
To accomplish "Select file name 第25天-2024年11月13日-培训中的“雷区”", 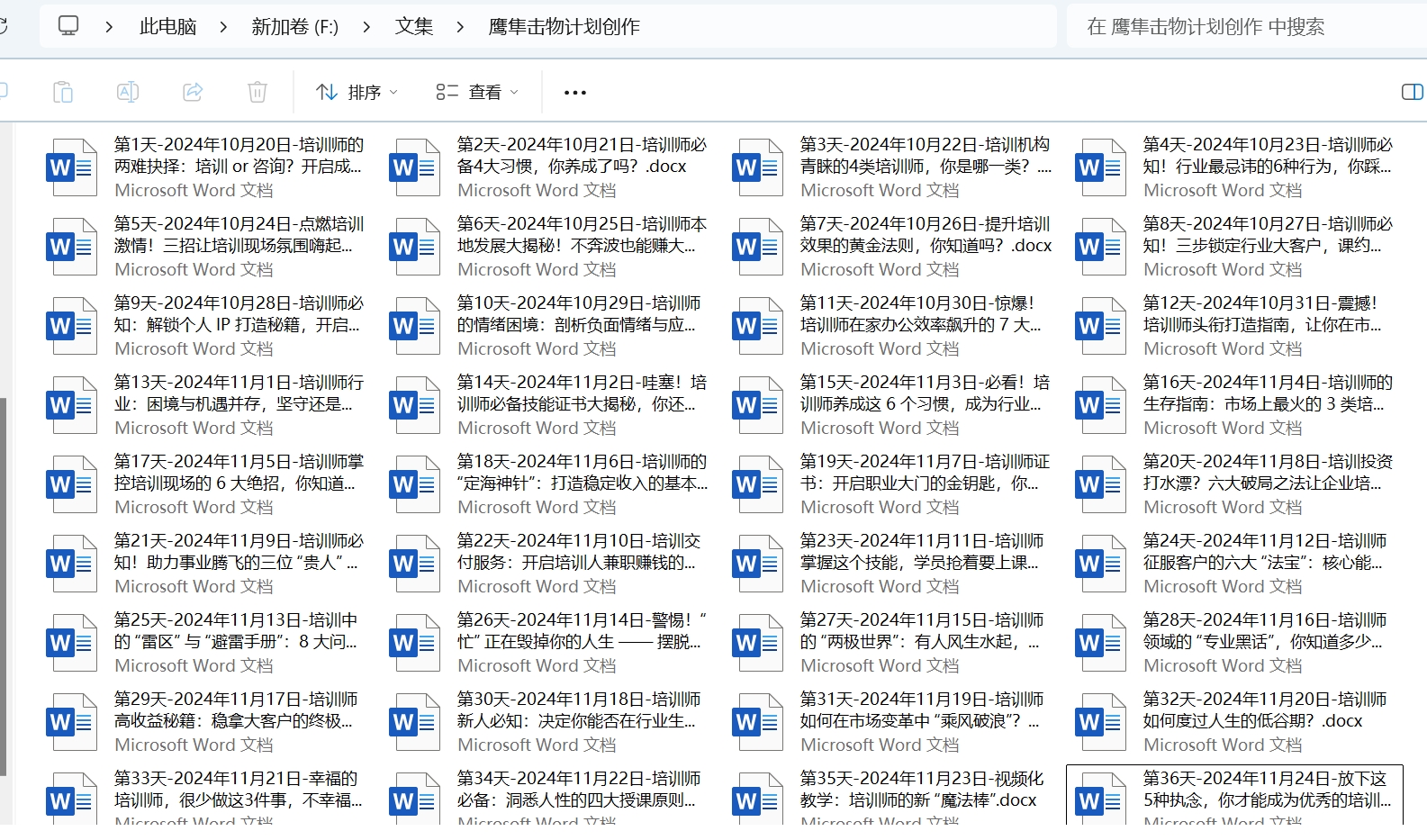I will 236,631.
